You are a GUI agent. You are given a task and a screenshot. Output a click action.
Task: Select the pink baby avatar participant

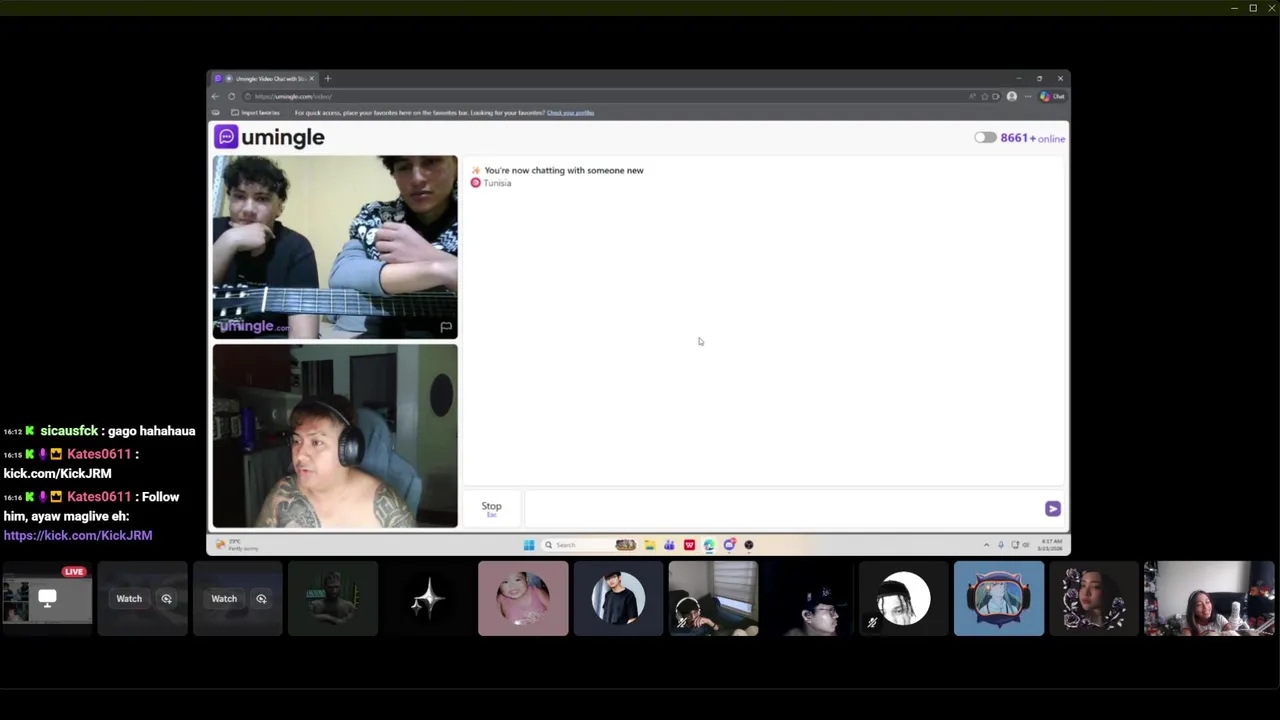tap(523, 598)
